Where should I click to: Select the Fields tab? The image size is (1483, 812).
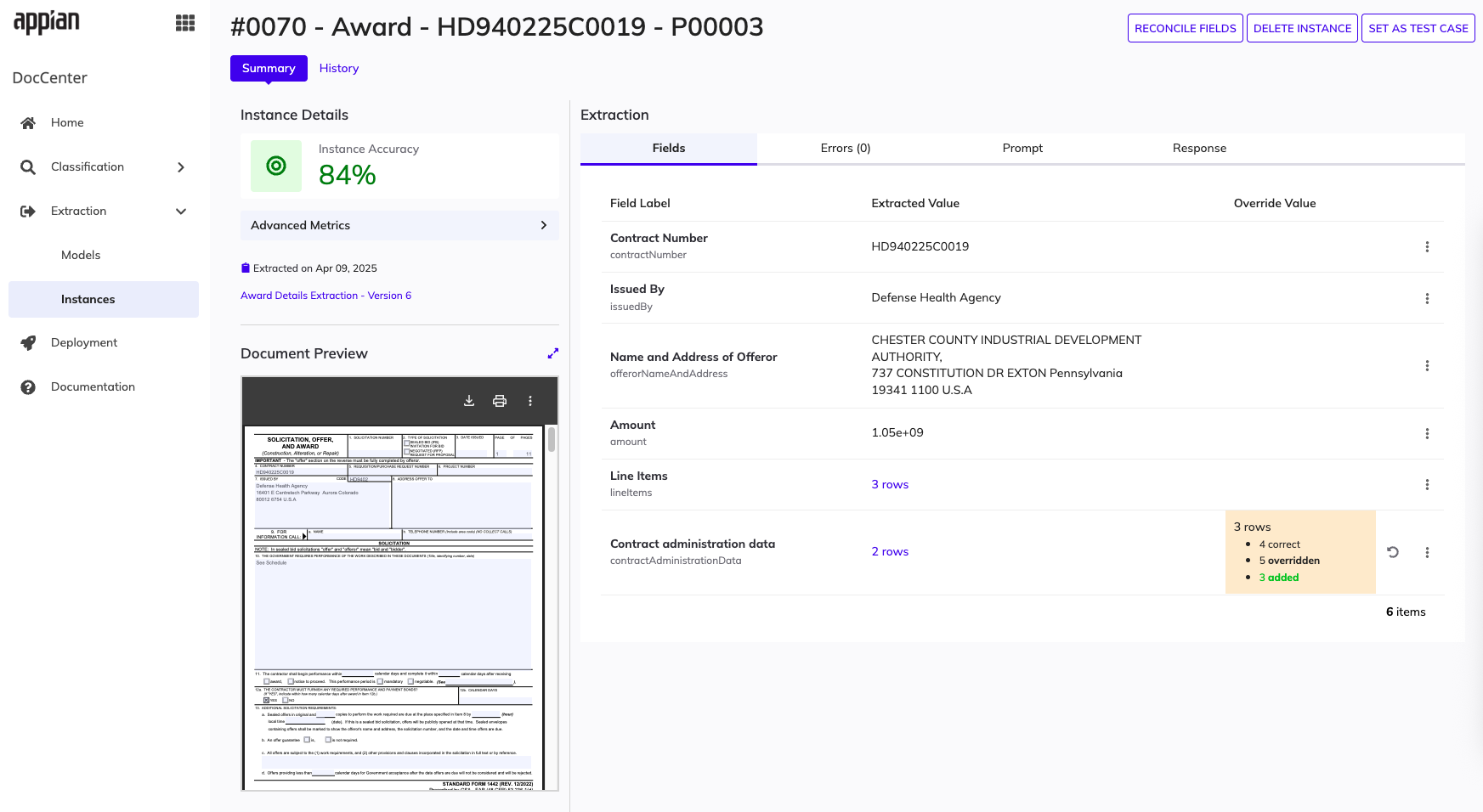pyautogui.click(x=669, y=149)
